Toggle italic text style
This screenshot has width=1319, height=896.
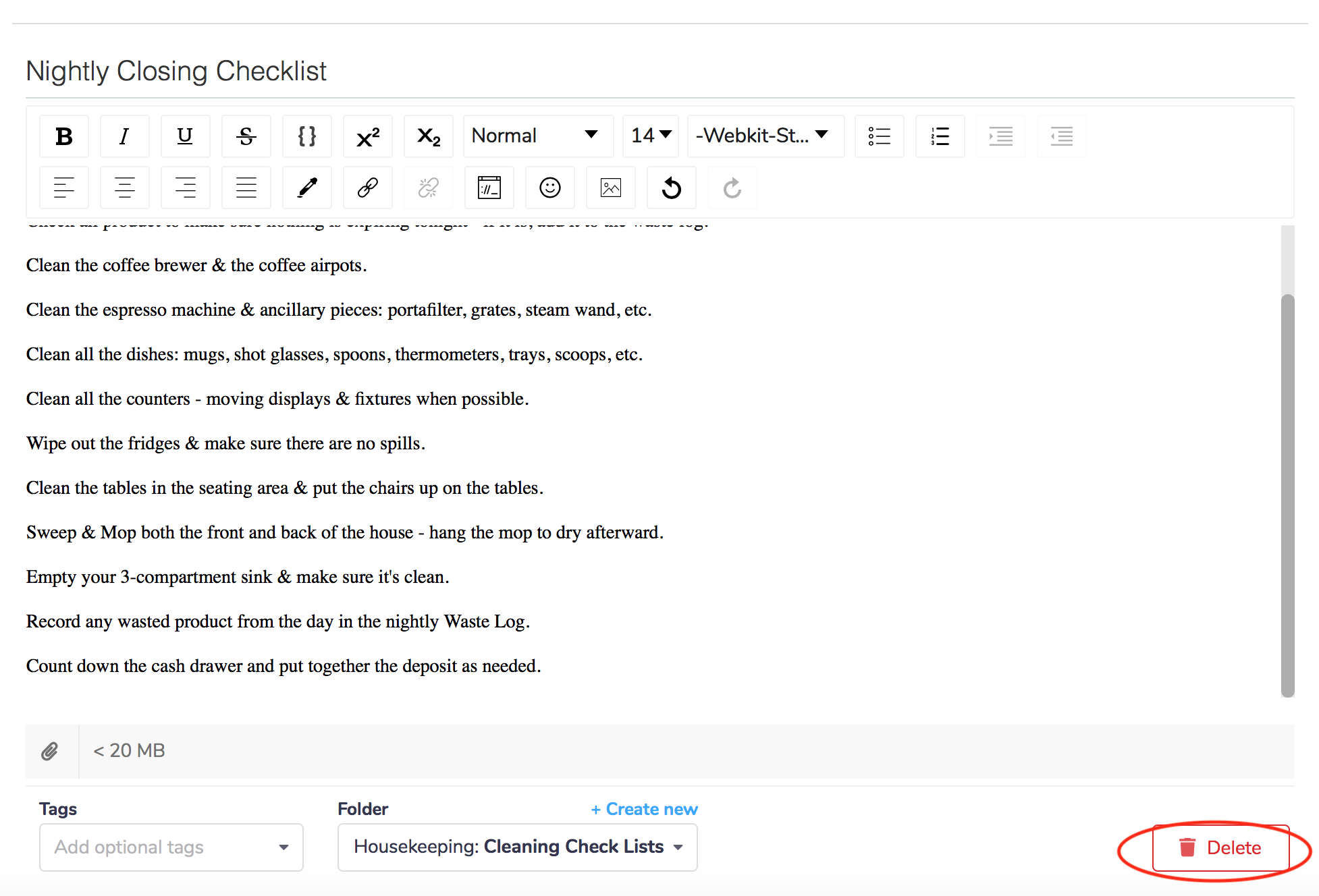[124, 136]
